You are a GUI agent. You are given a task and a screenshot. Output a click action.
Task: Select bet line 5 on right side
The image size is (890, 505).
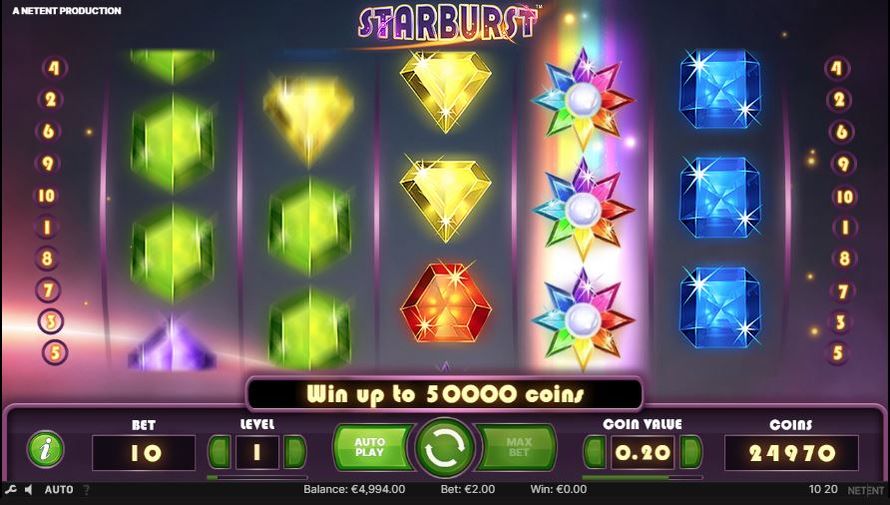tap(838, 353)
